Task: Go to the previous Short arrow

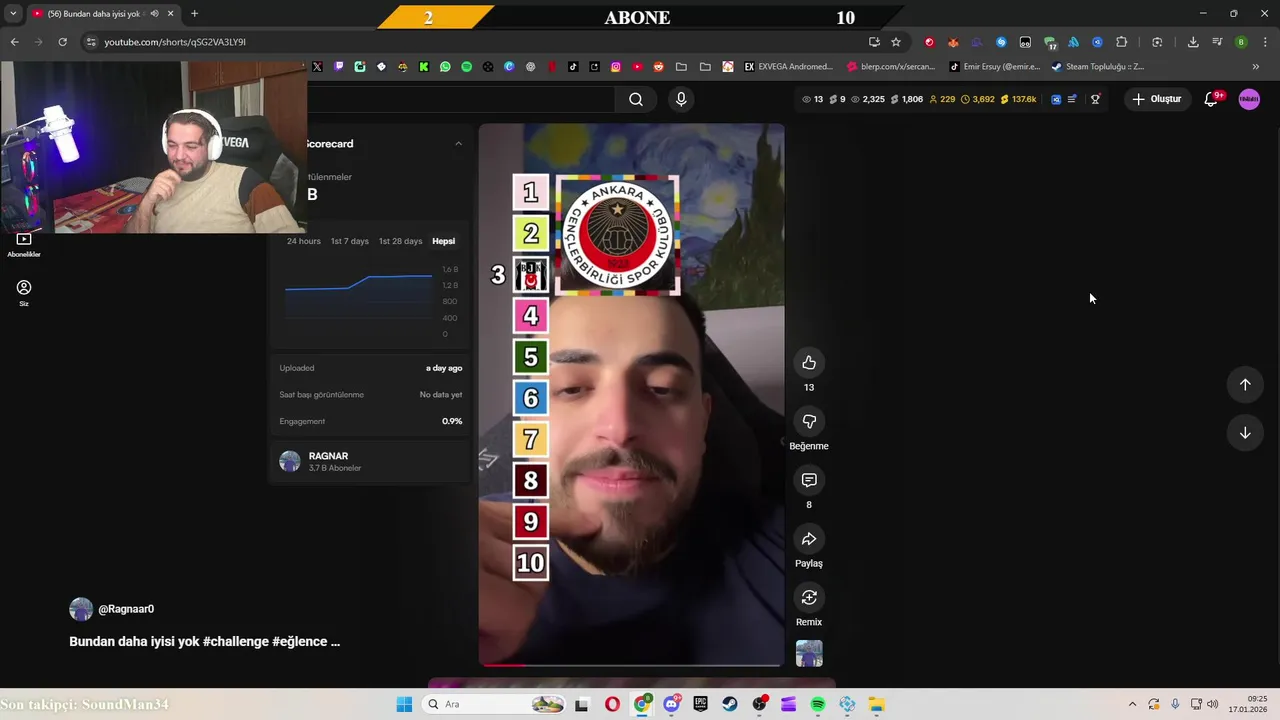Action: pos(1245,384)
